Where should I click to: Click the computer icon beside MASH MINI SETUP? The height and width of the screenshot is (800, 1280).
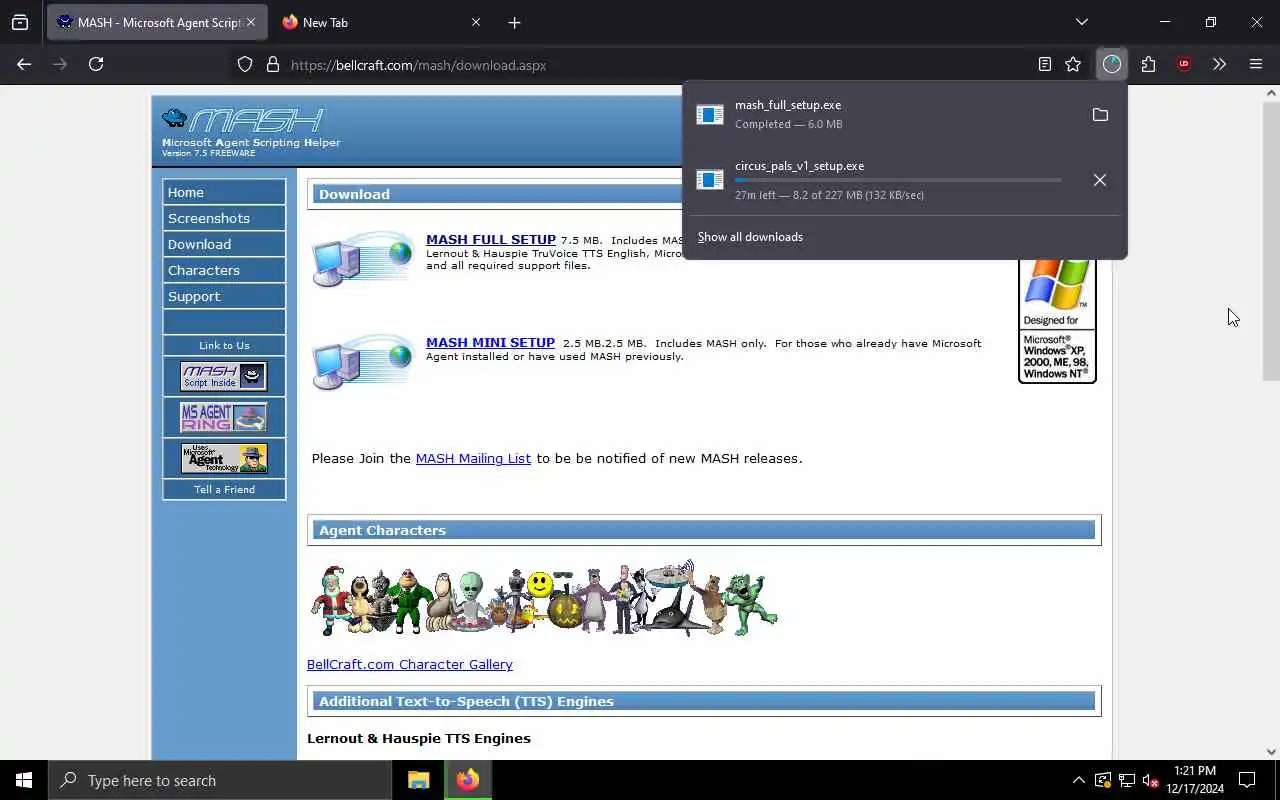[362, 362]
